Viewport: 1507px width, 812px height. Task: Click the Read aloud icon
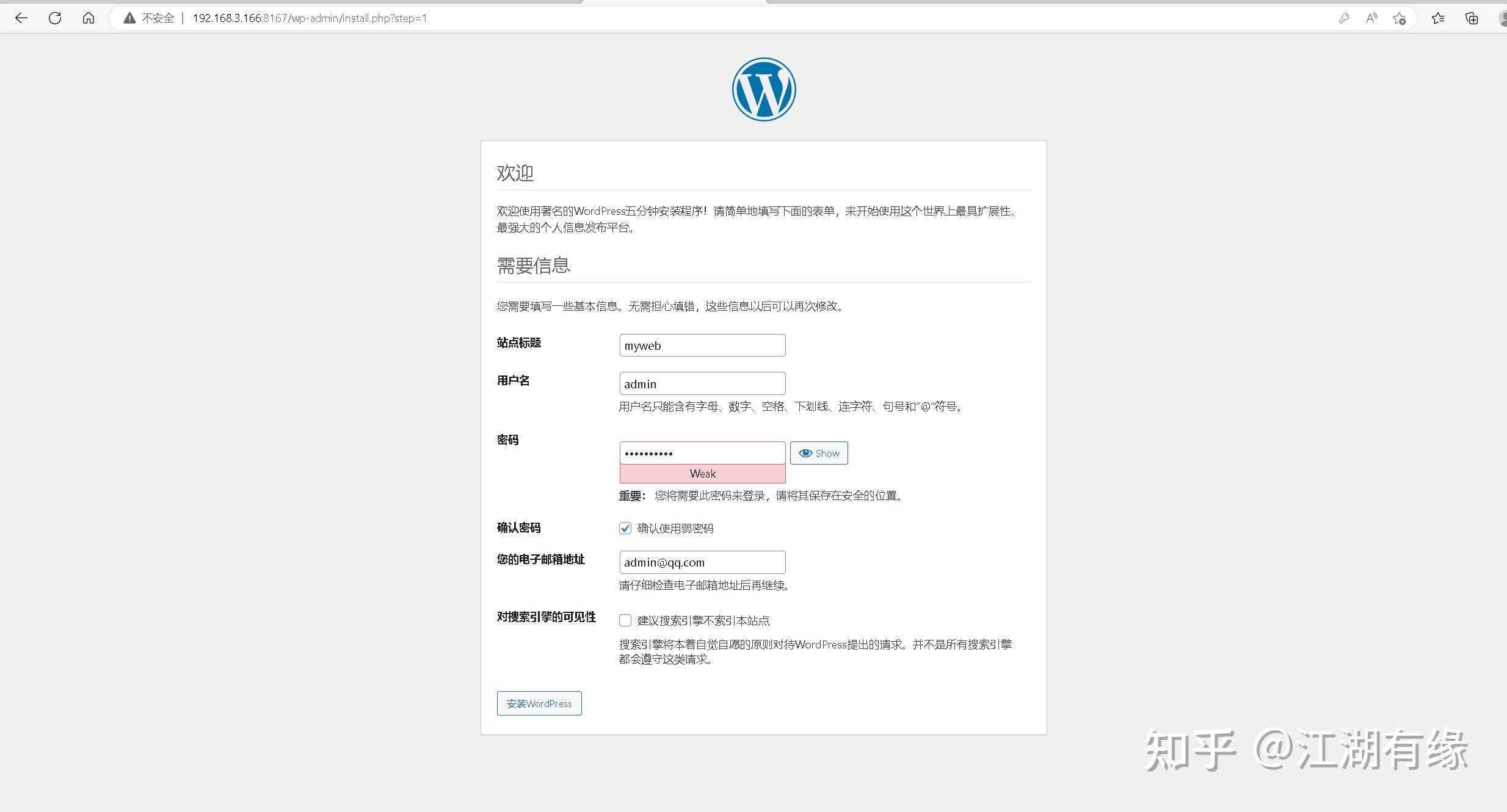tap(1371, 18)
